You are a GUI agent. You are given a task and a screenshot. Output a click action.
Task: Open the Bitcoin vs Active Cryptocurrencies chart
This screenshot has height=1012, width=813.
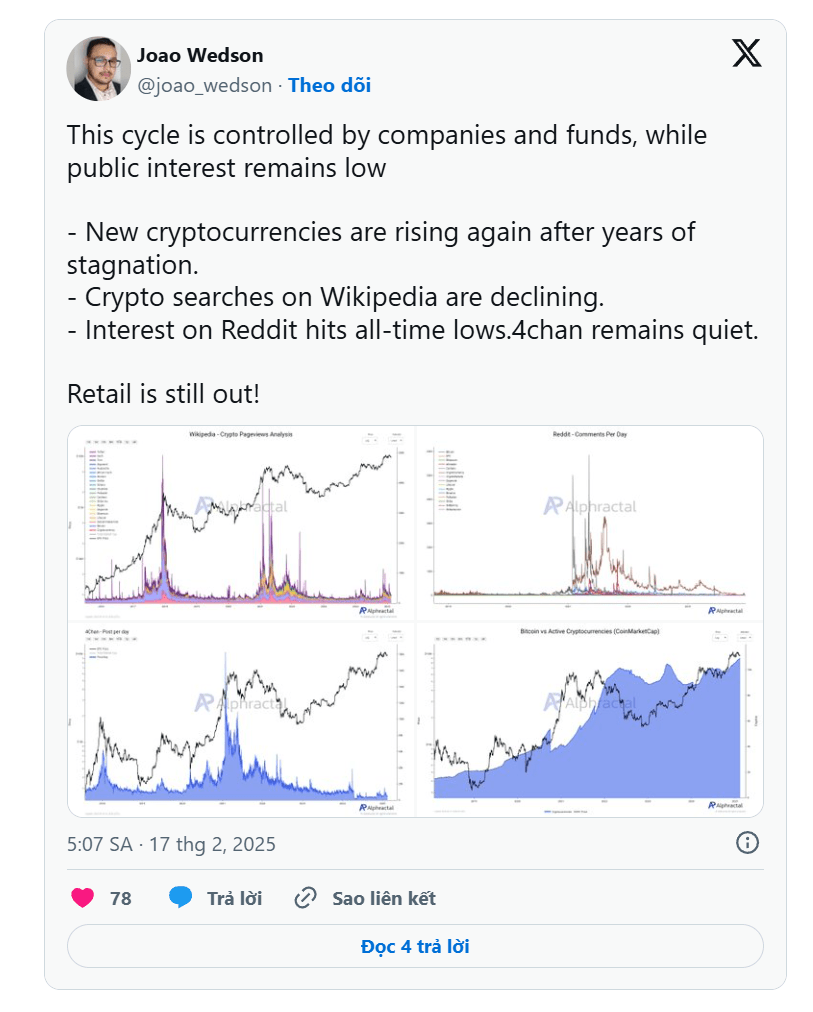(x=589, y=718)
